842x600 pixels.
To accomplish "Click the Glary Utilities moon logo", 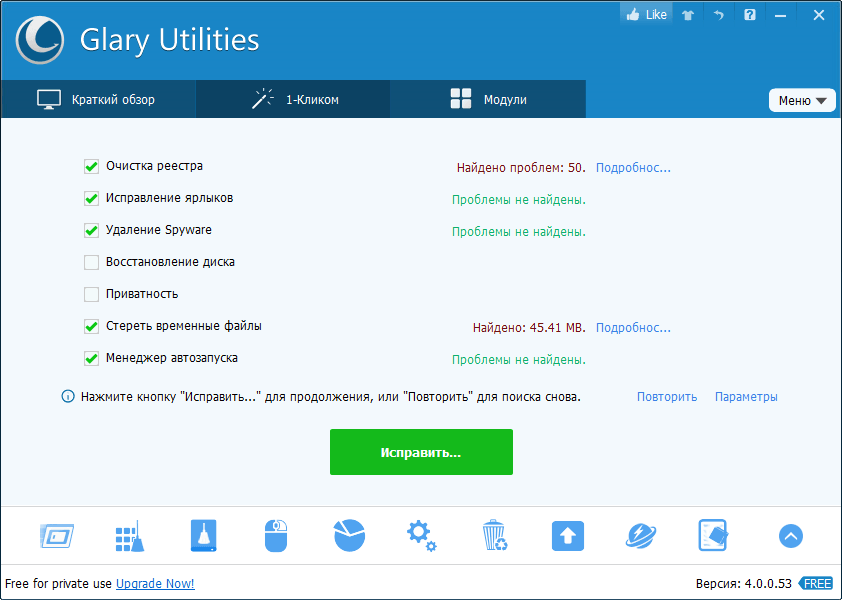I will 40,40.
